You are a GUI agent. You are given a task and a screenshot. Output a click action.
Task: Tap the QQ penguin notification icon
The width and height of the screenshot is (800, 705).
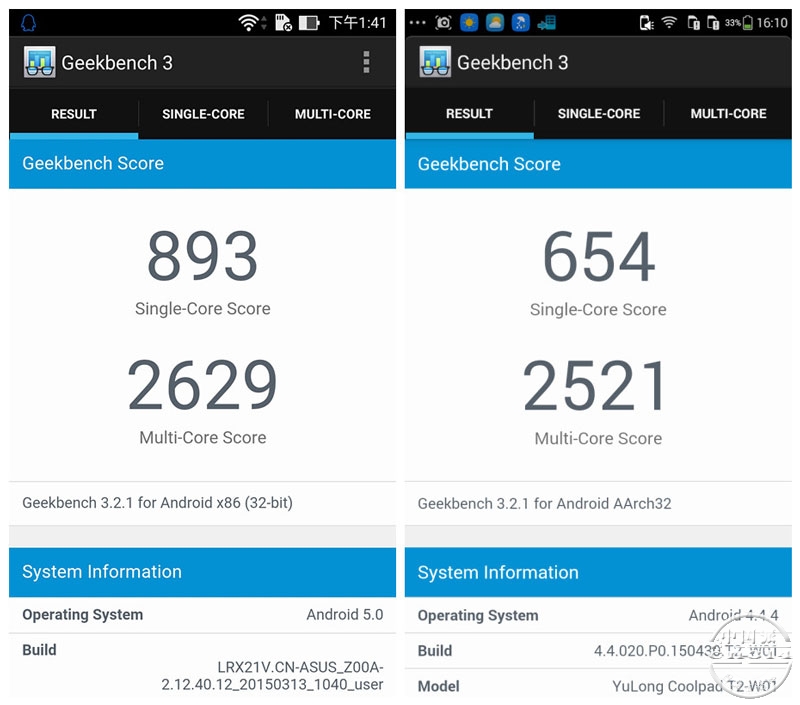click(28, 23)
